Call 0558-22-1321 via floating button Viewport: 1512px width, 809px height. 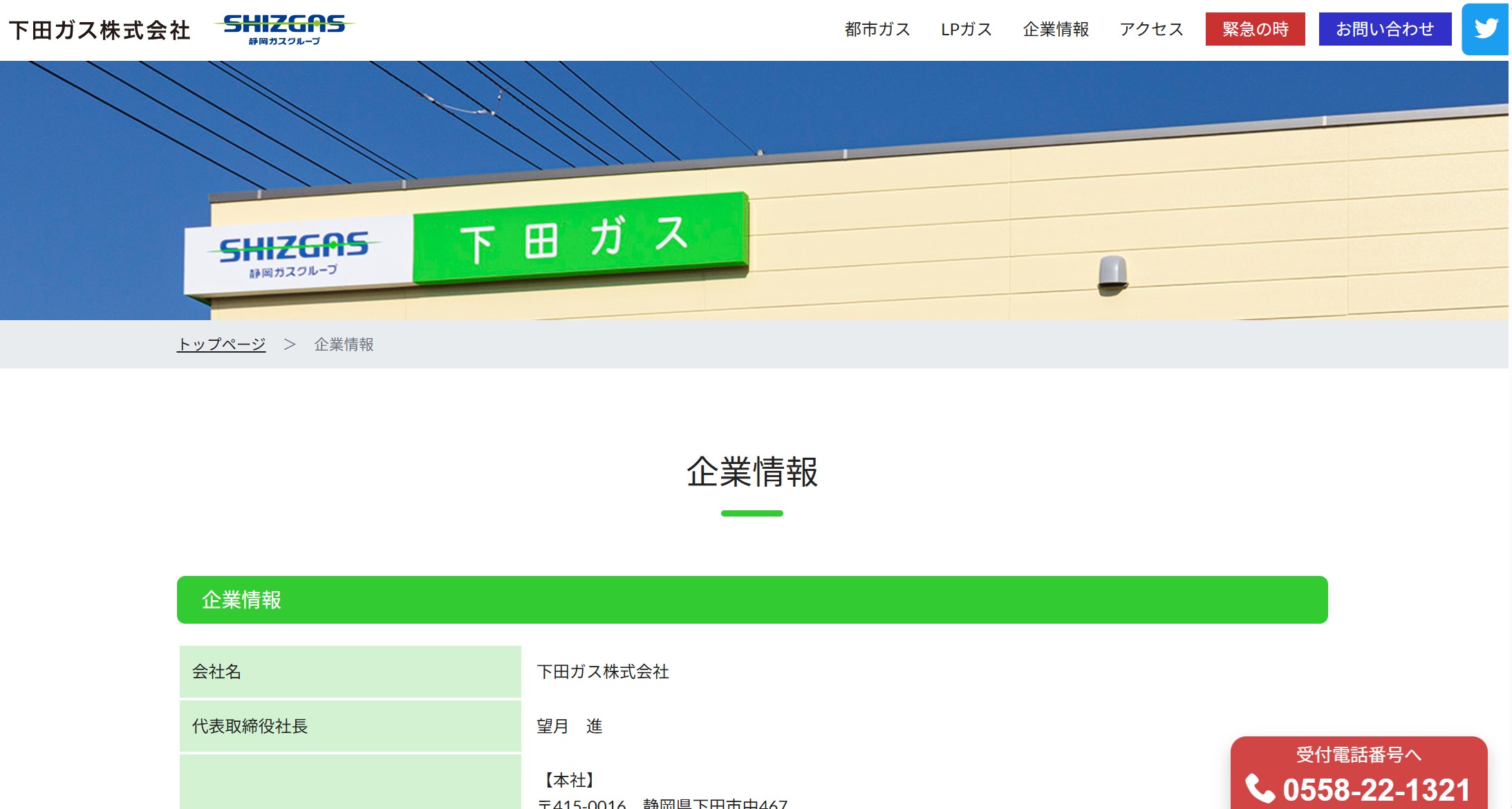click(1376, 790)
